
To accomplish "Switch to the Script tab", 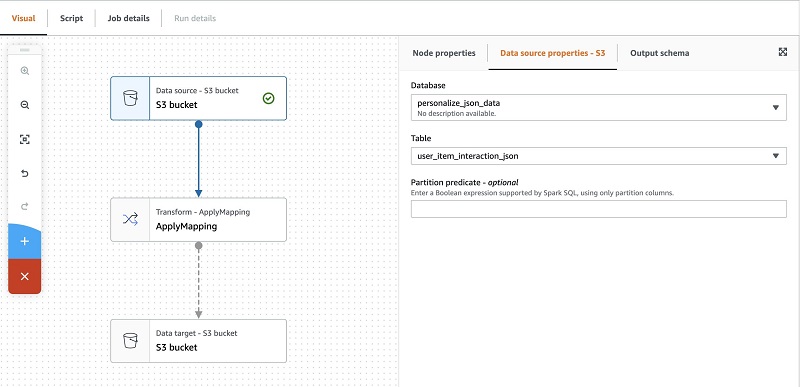I will pos(71,18).
